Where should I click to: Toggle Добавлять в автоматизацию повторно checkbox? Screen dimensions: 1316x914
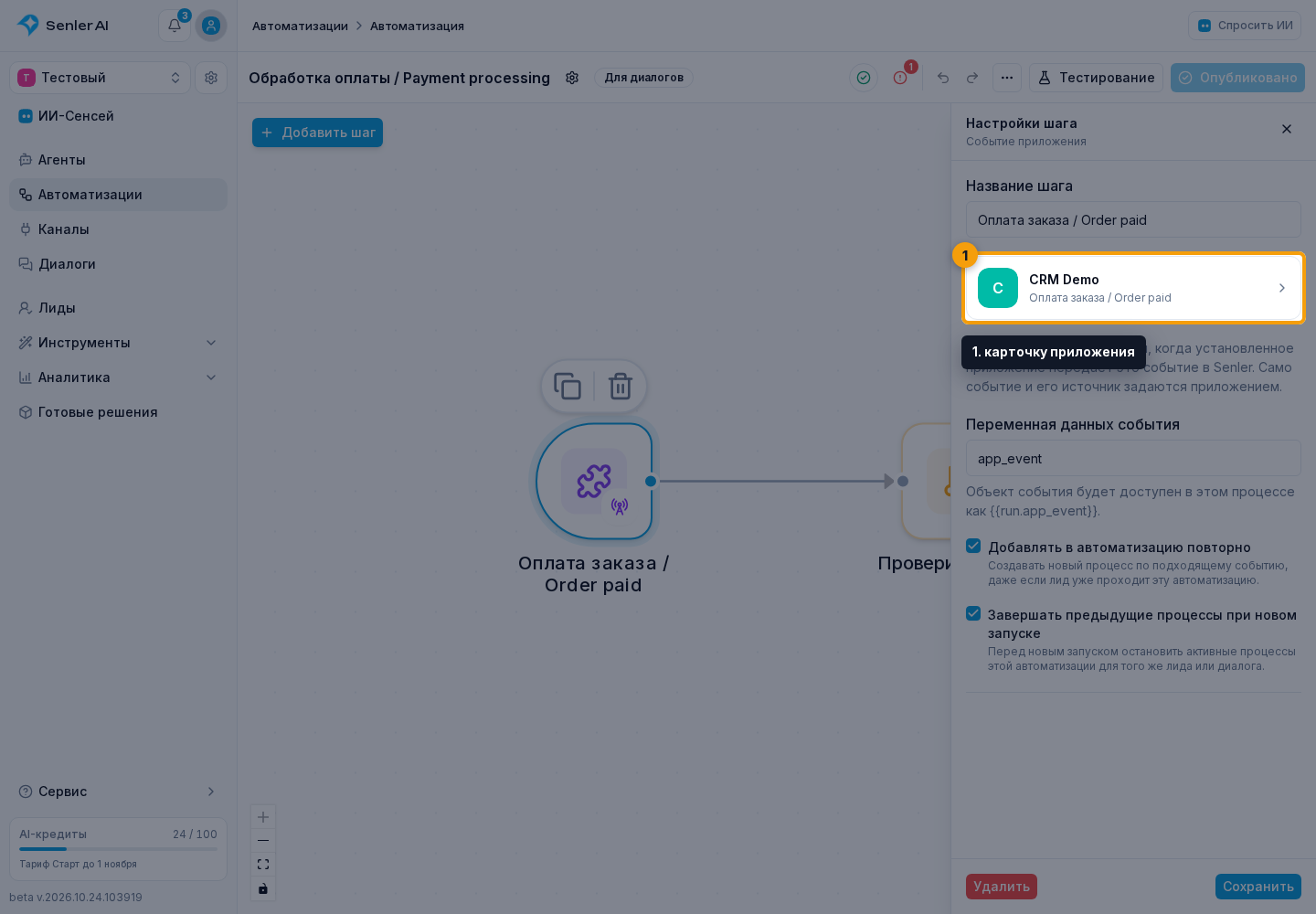pos(973,546)
